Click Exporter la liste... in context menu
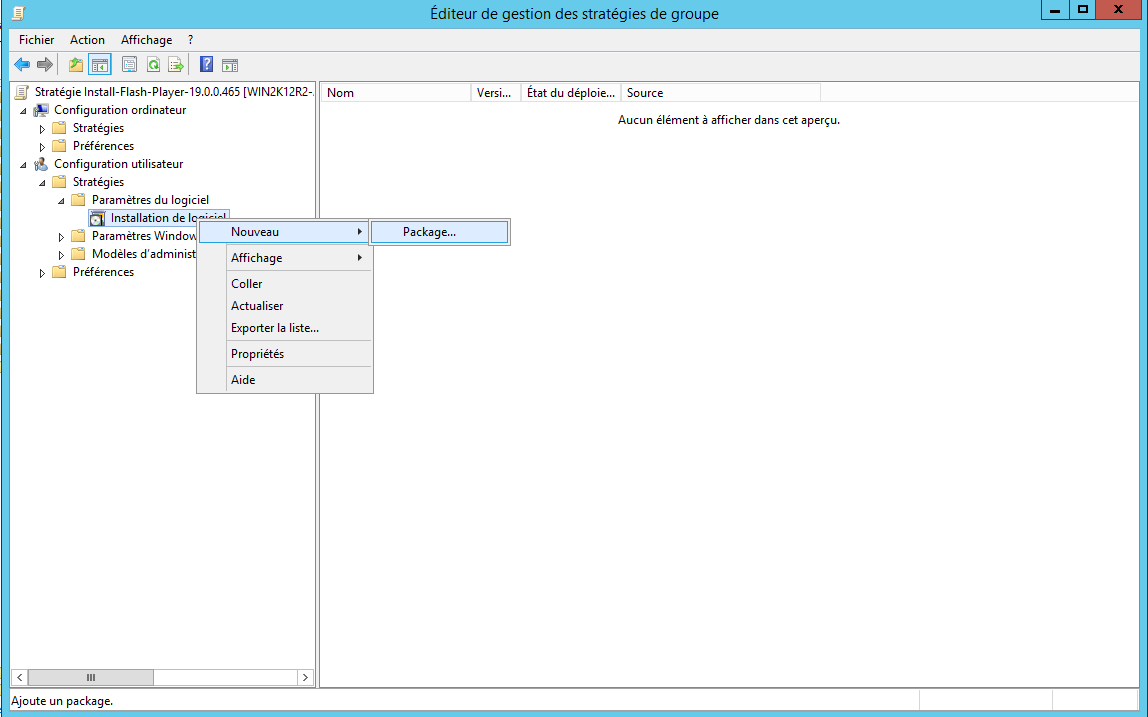Viewport: 1148px width, 717px height. (275, 328)
